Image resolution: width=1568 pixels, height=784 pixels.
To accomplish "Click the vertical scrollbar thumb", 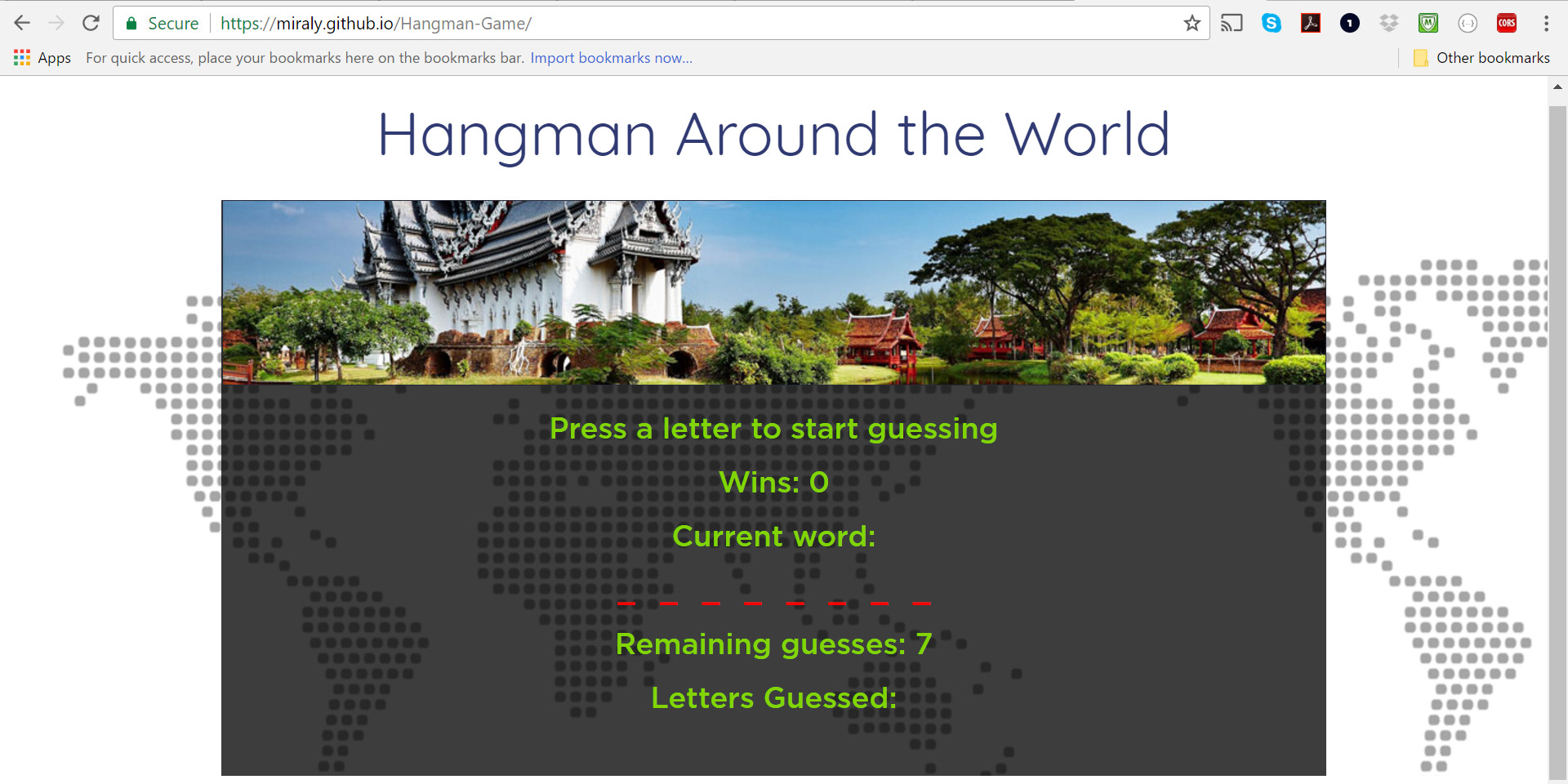I will 1557,441.
